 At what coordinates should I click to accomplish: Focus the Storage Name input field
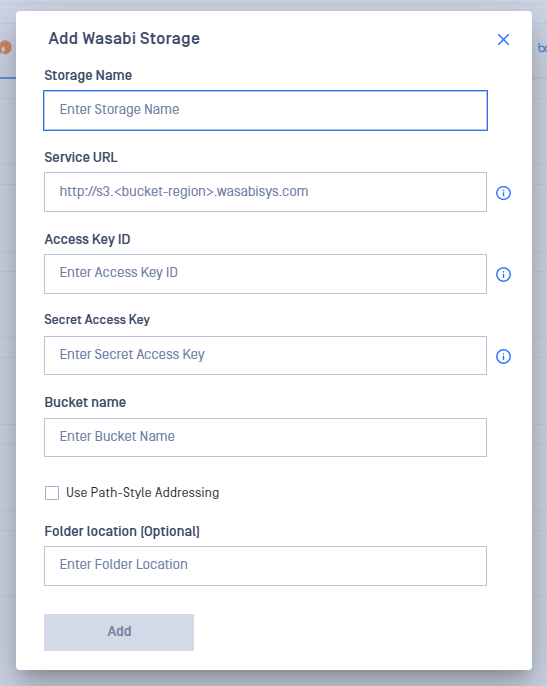point(265,110)
